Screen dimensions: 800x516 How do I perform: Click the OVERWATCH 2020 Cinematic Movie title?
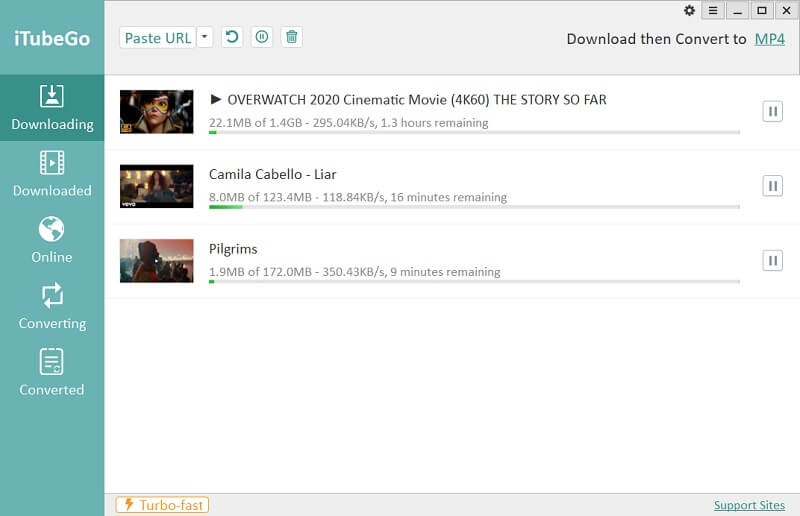pyautogui.click(x=417, y=100)
